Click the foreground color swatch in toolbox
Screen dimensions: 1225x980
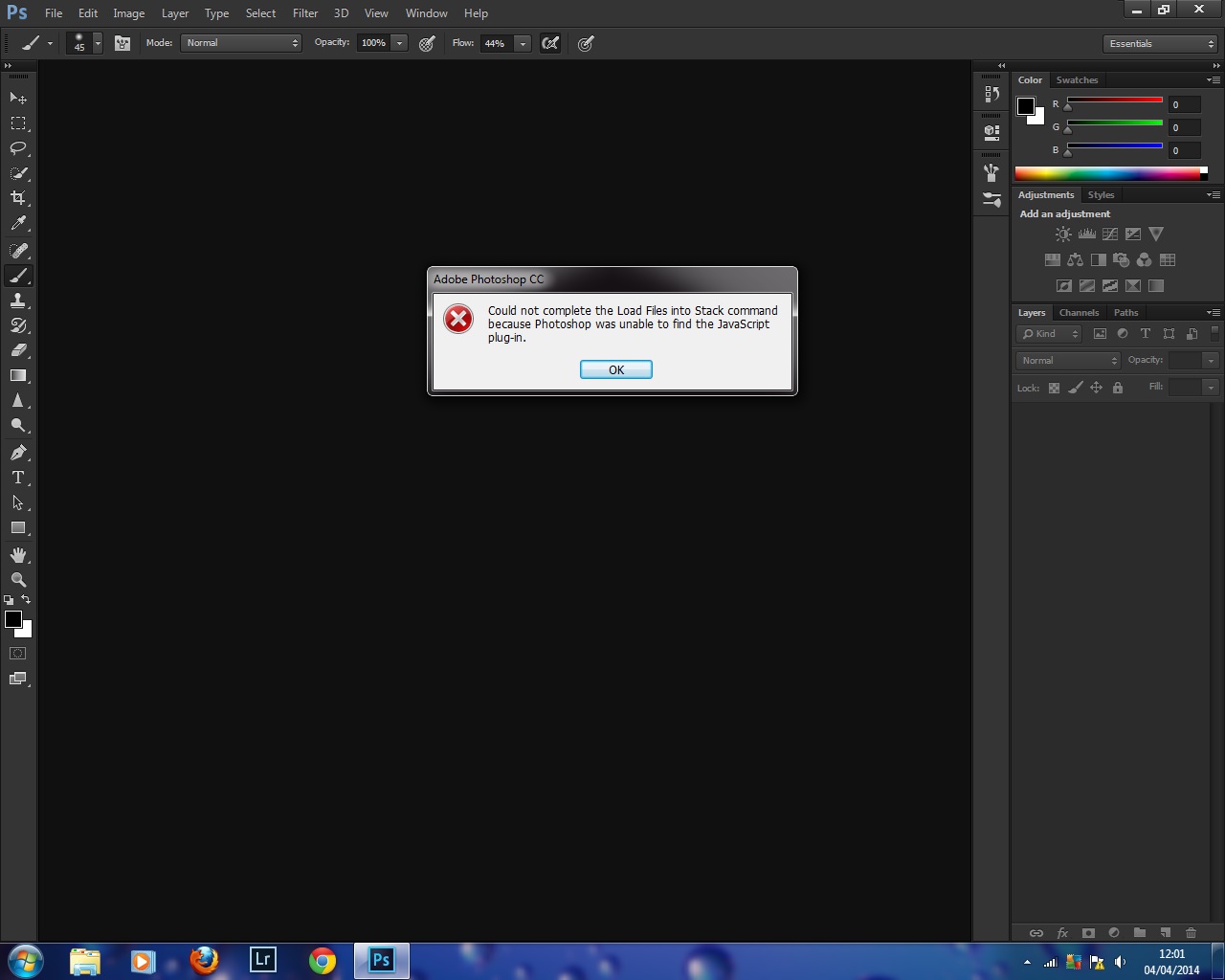coord(13,619)
